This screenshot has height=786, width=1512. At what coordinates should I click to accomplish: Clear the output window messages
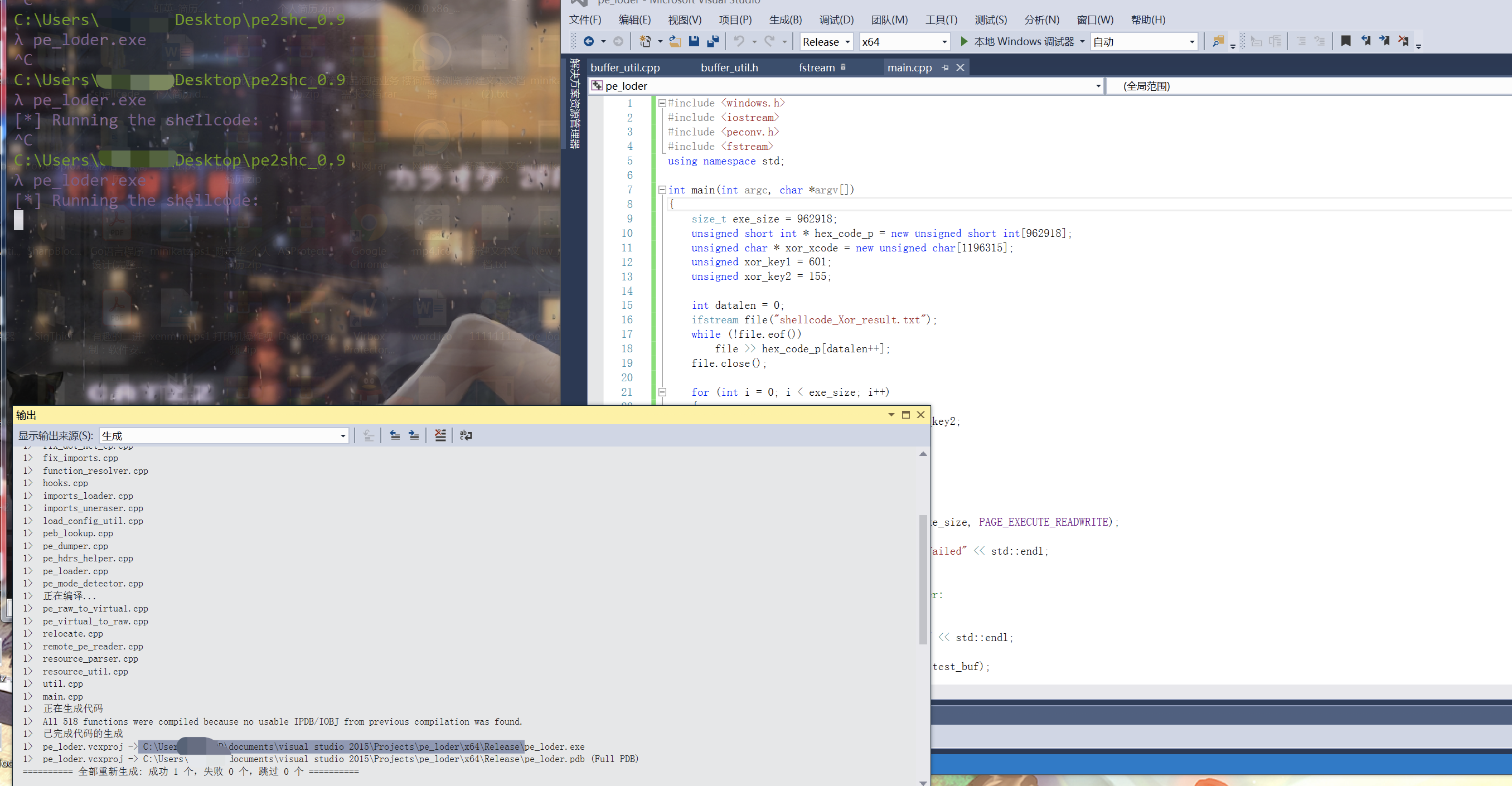tap(440, 435)
